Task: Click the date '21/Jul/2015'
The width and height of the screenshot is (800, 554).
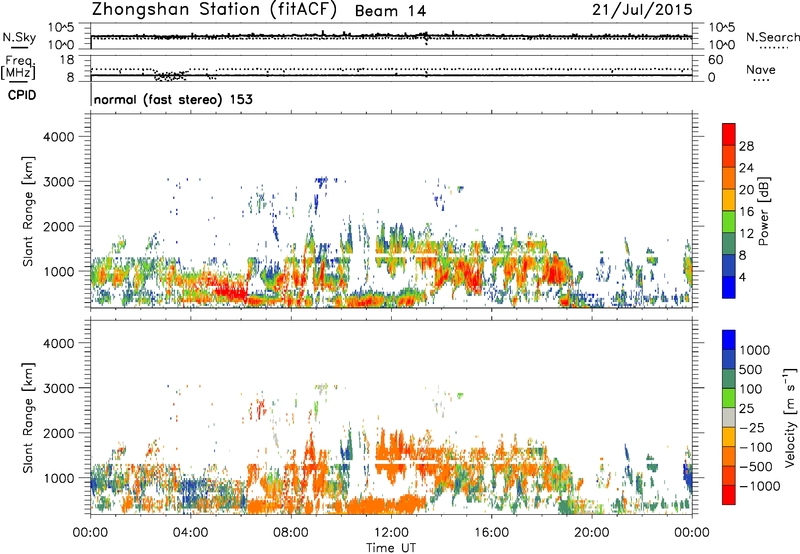Action: tap(642, 9)
